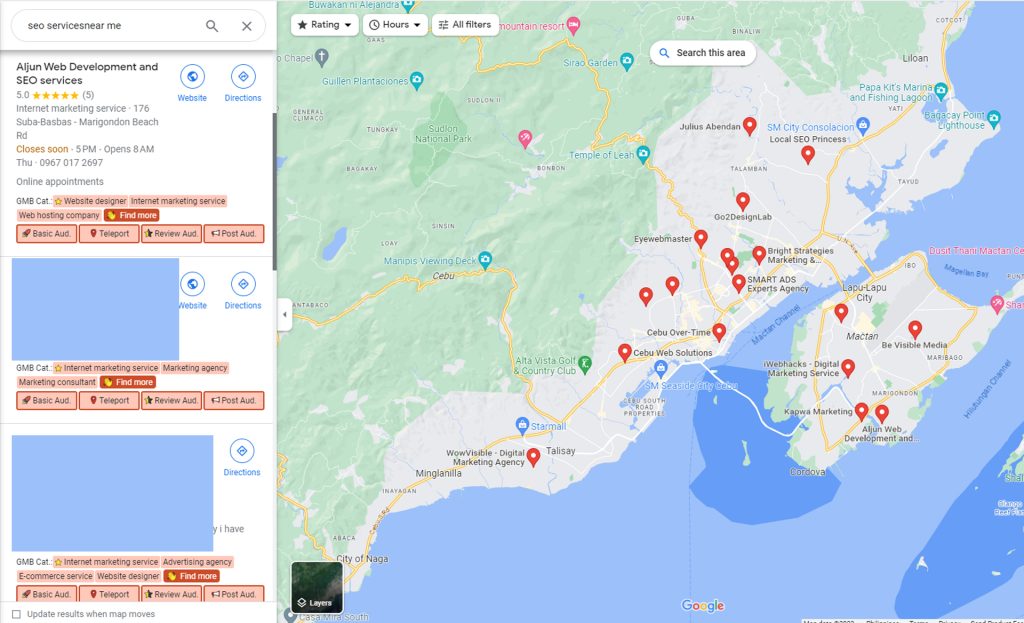Click the SM Seaside City Cebu icon
This screenshot has width=1024, height=623.
tap(661, 369)
